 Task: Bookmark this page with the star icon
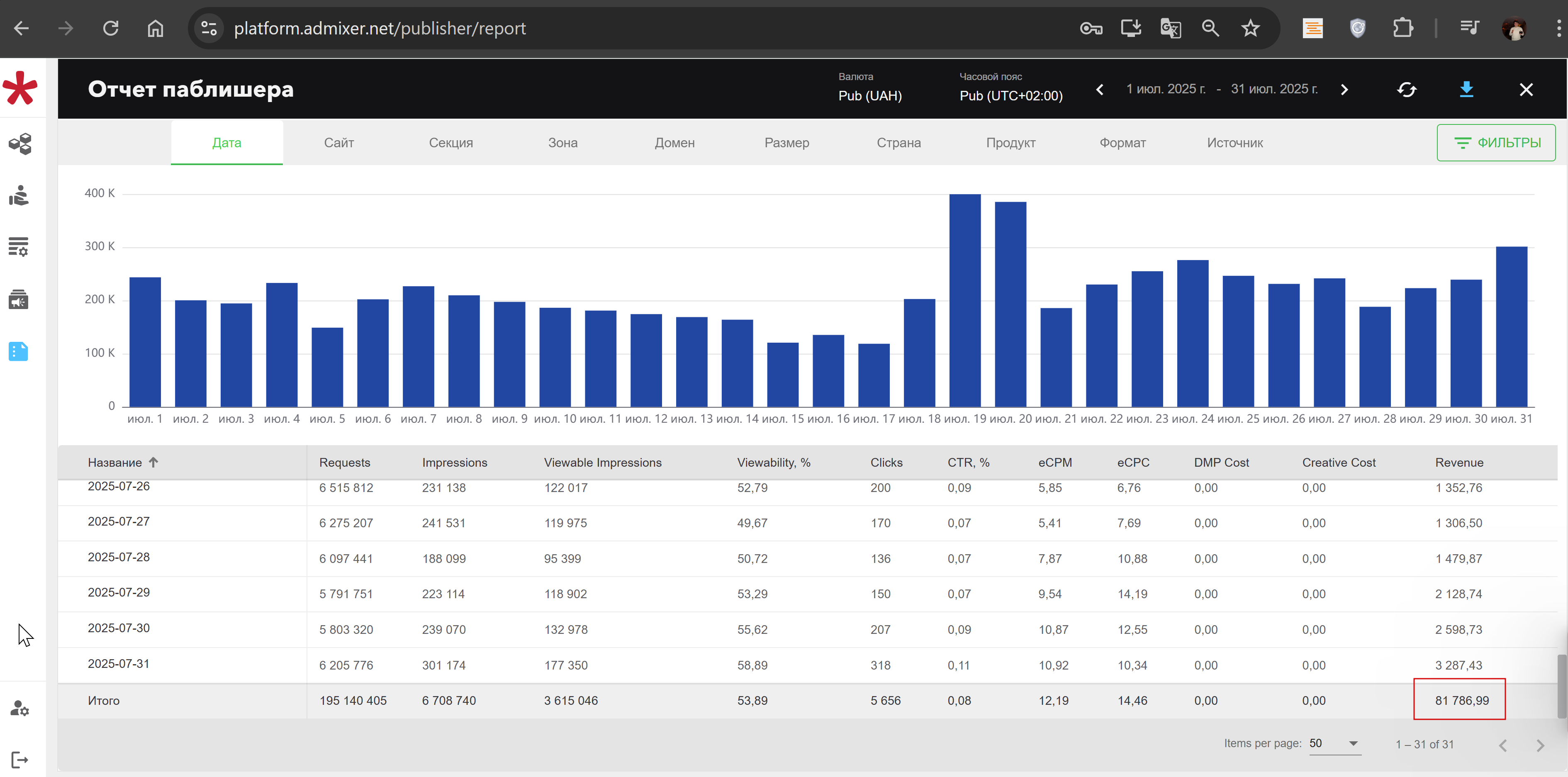tap(1250, 28)
